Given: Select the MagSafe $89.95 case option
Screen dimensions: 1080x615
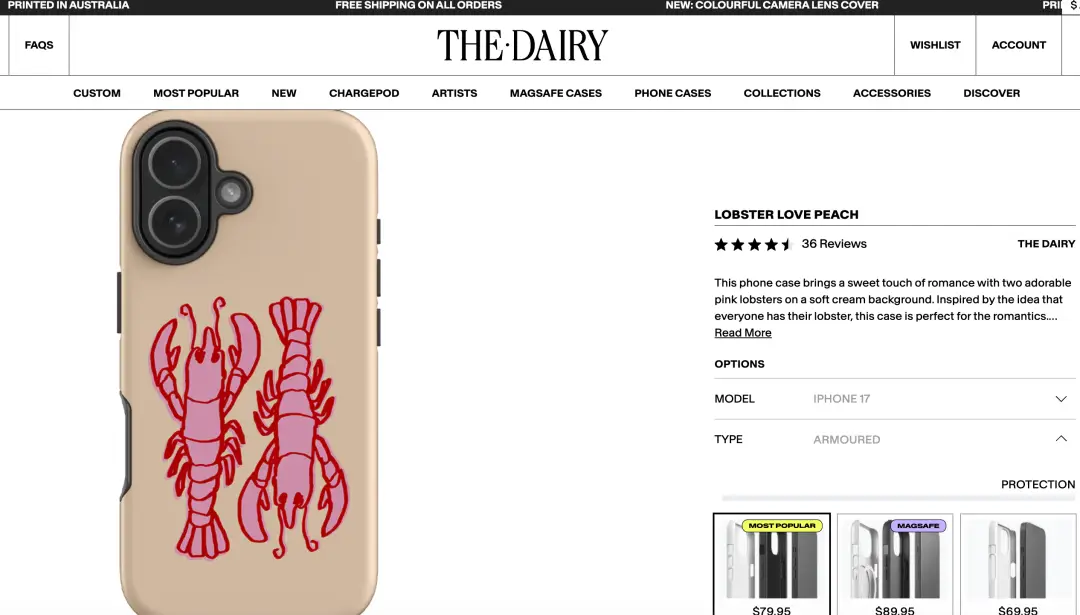Looking at the screenshot, I should (x=895, y=565).
